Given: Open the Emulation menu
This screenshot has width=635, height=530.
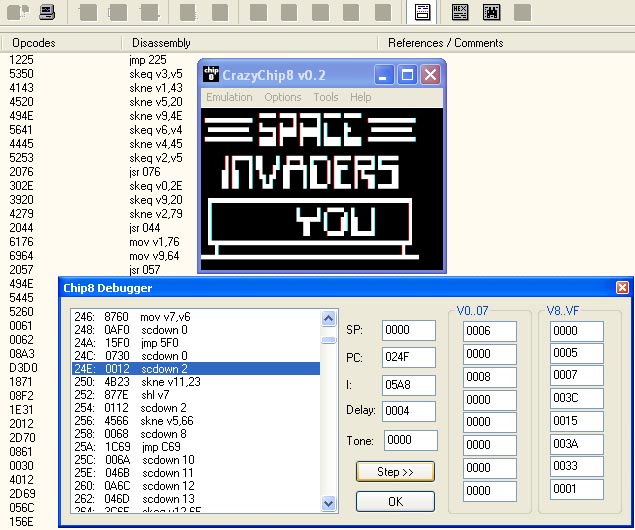Looking at the screenshot, I should 229,97.
